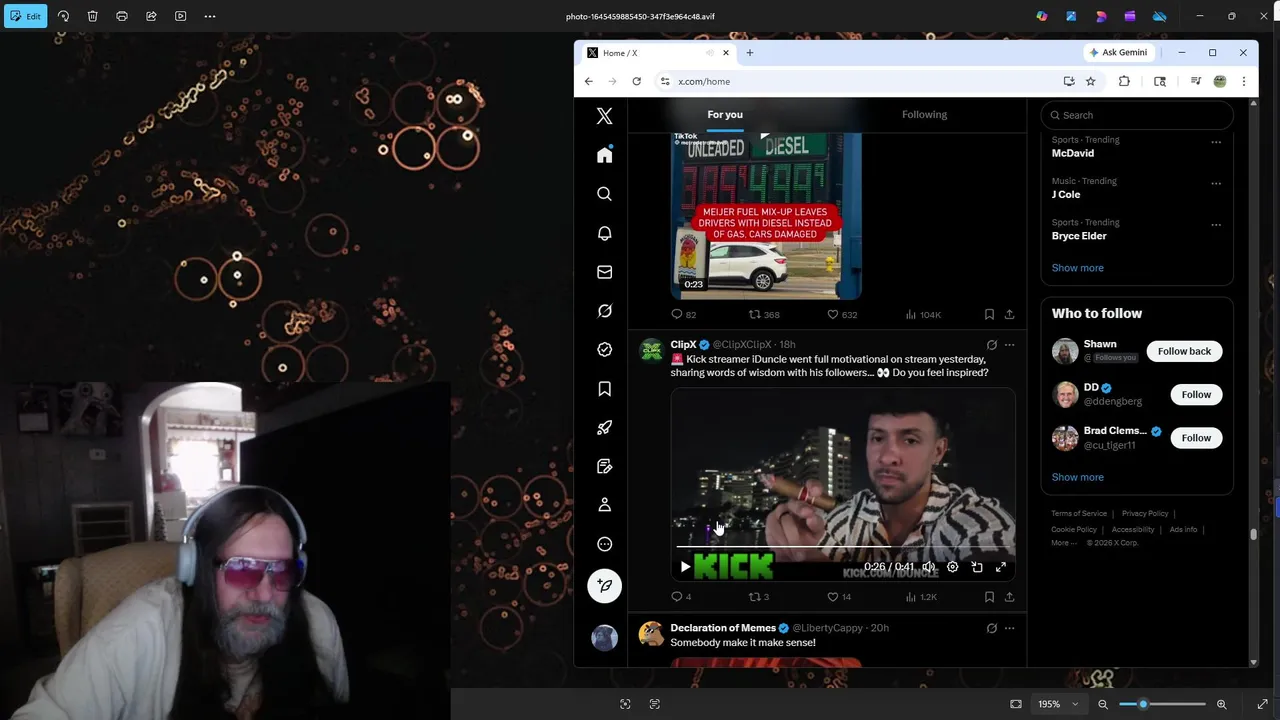Open Chrome three-dot menu

pos(1244,81)
